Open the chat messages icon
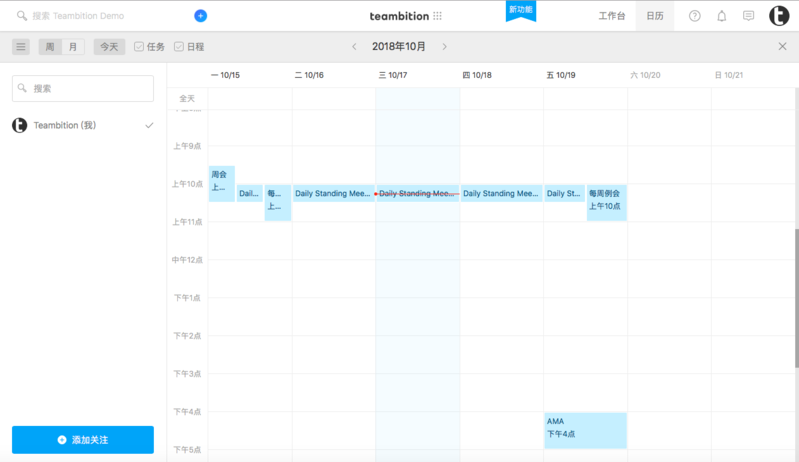Viewport: 799px width, 462px height. click(x=748, y=16)
